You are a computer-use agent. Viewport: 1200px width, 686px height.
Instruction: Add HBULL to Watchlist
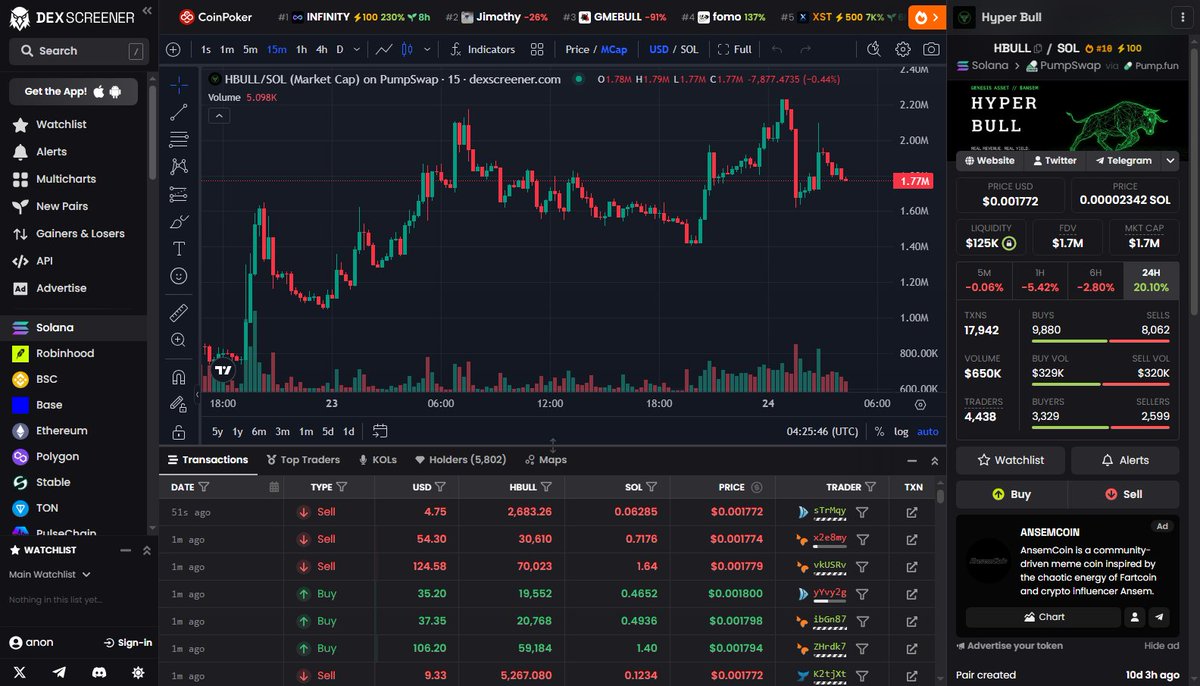click(1010, 460)
